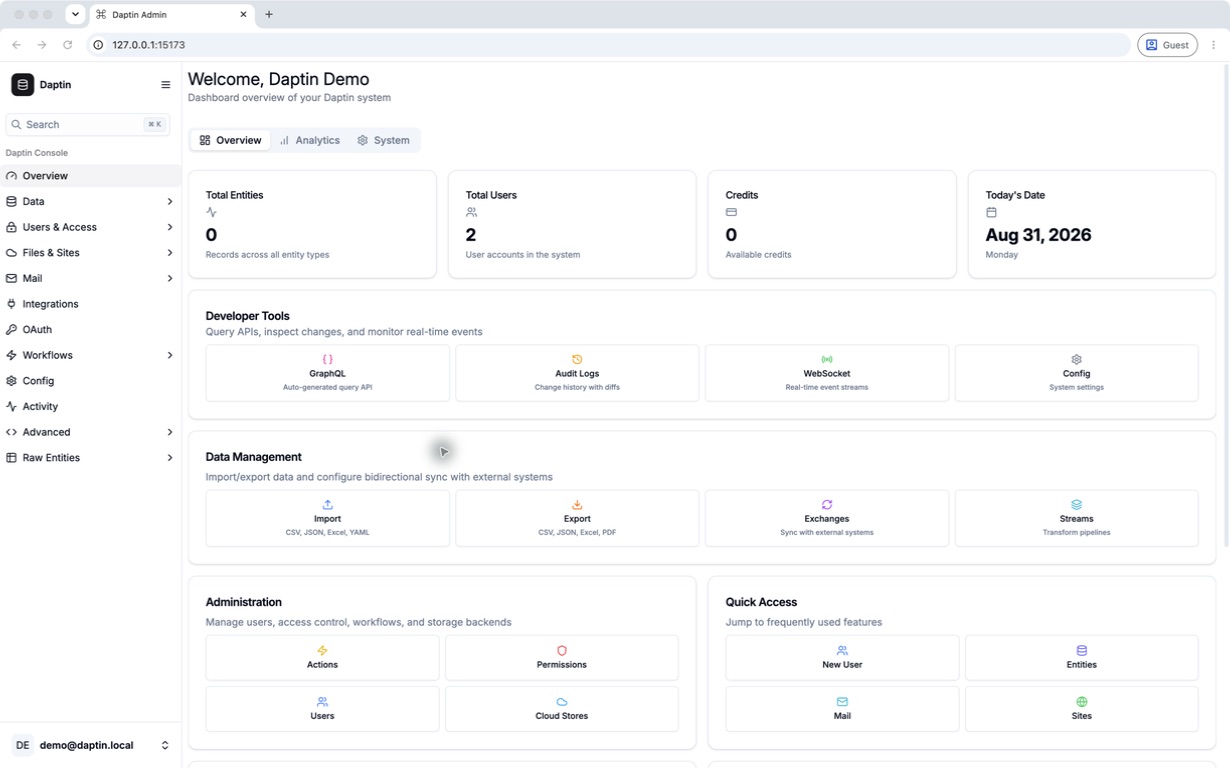Click the Overview gauge icon in sidebar
Viewport: 1230px width, 768px height.
tap(12, 176)
